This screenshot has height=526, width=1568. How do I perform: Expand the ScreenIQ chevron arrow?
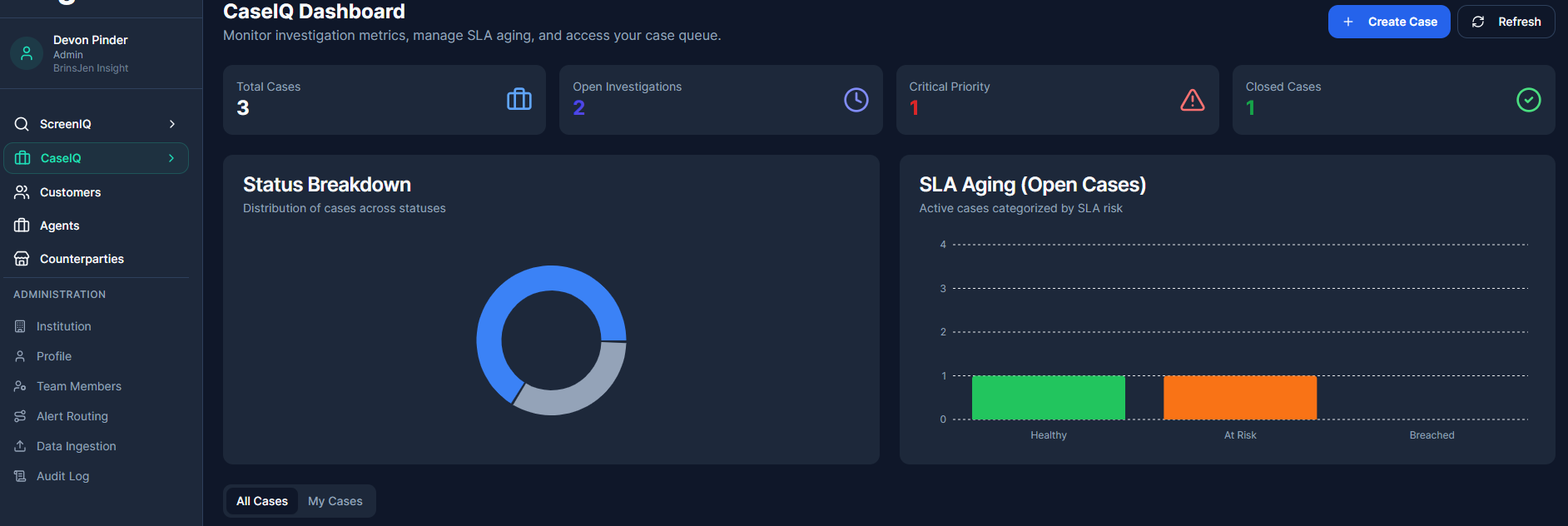172,124
